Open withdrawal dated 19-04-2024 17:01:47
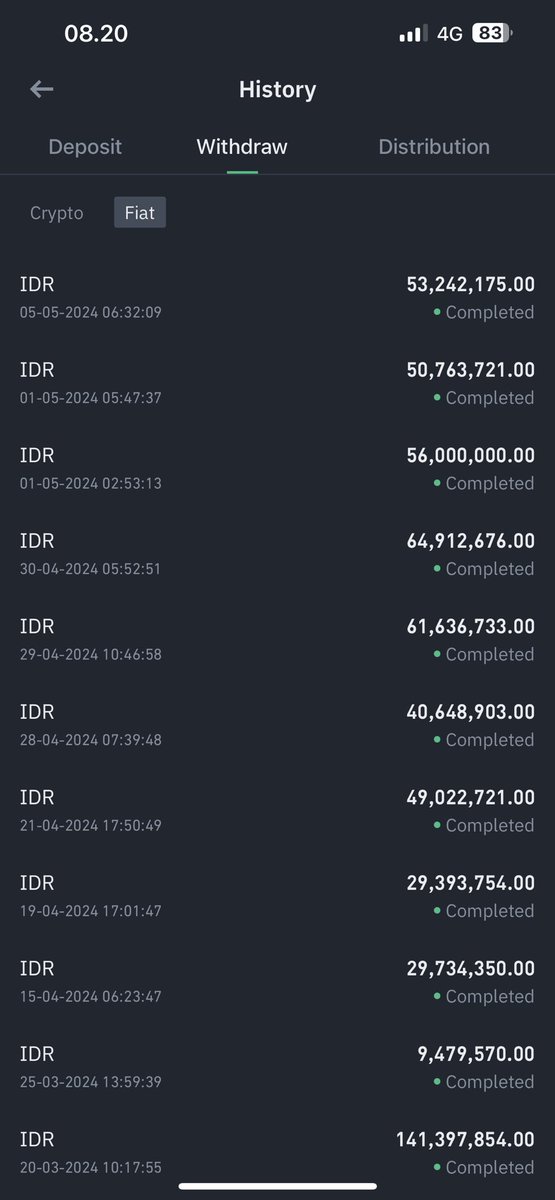This screenshot has height=1200, width=555. tap(277, 896)
